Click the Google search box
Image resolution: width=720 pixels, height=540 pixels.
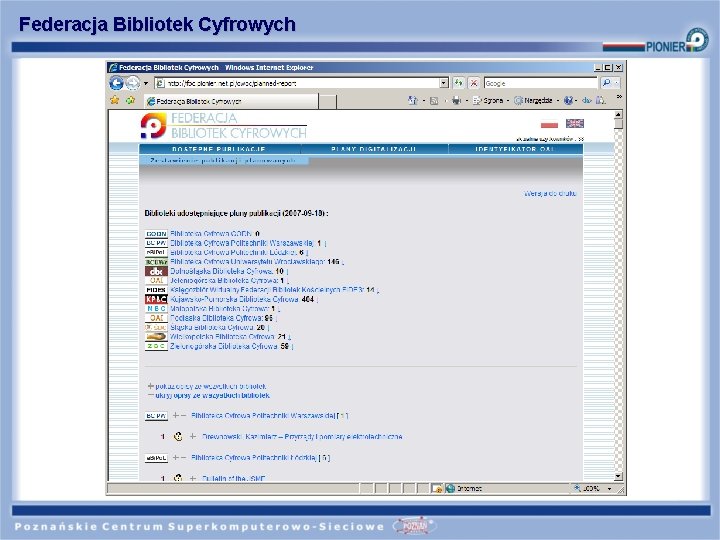coord(541,83)
